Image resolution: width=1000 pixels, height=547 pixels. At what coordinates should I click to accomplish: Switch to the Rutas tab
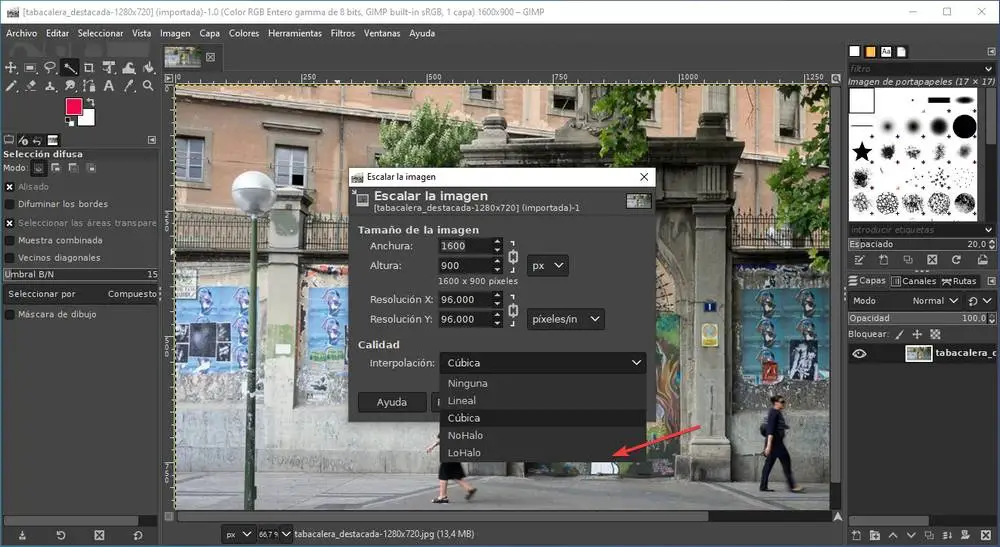(959, 281)
